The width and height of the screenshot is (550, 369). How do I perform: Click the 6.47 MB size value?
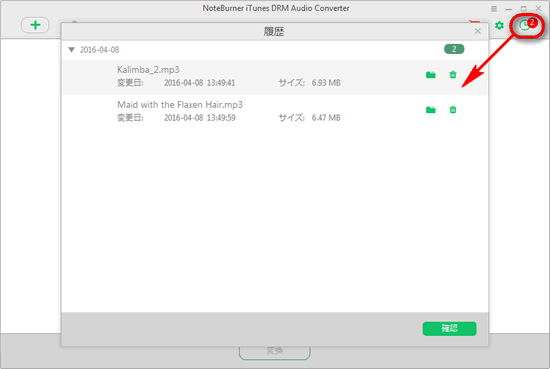tap(326, 118)
